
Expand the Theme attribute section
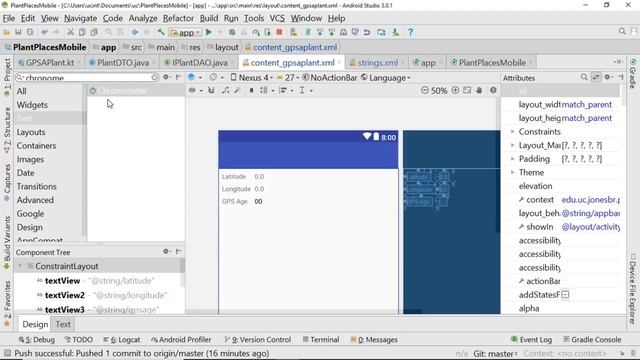[x=512, y=172]
